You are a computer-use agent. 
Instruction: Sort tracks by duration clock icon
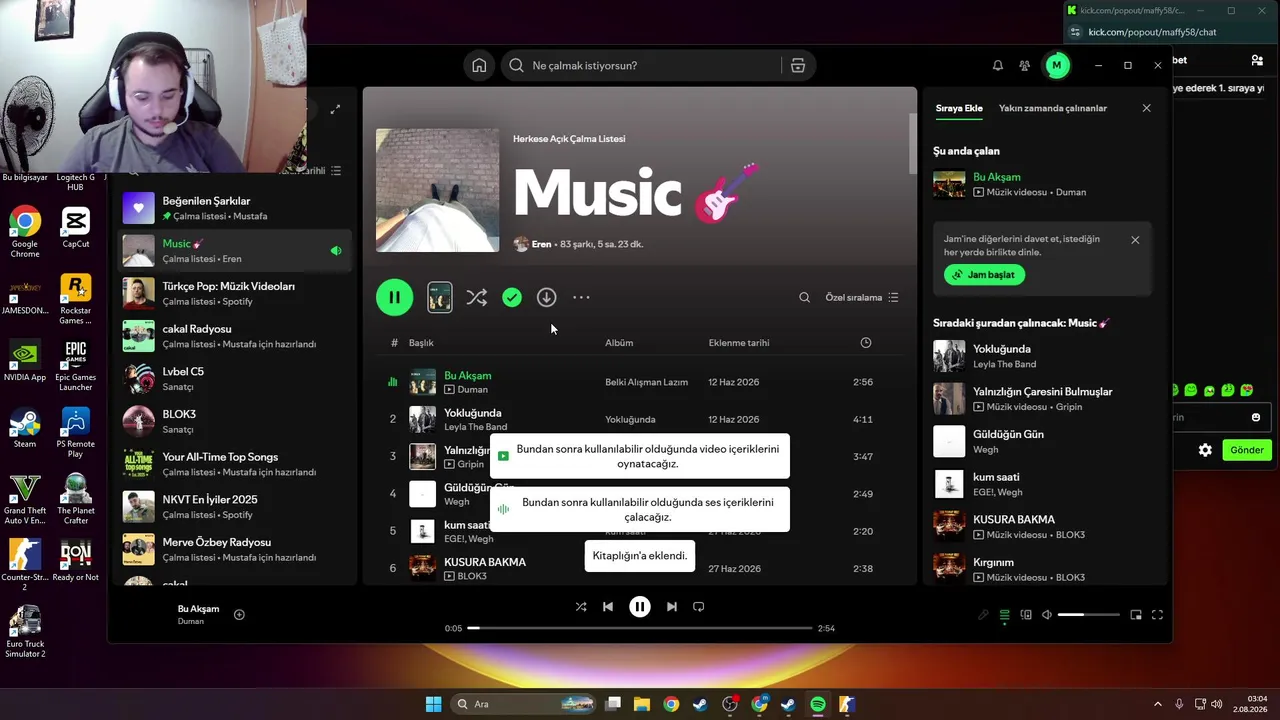[866, 343]
